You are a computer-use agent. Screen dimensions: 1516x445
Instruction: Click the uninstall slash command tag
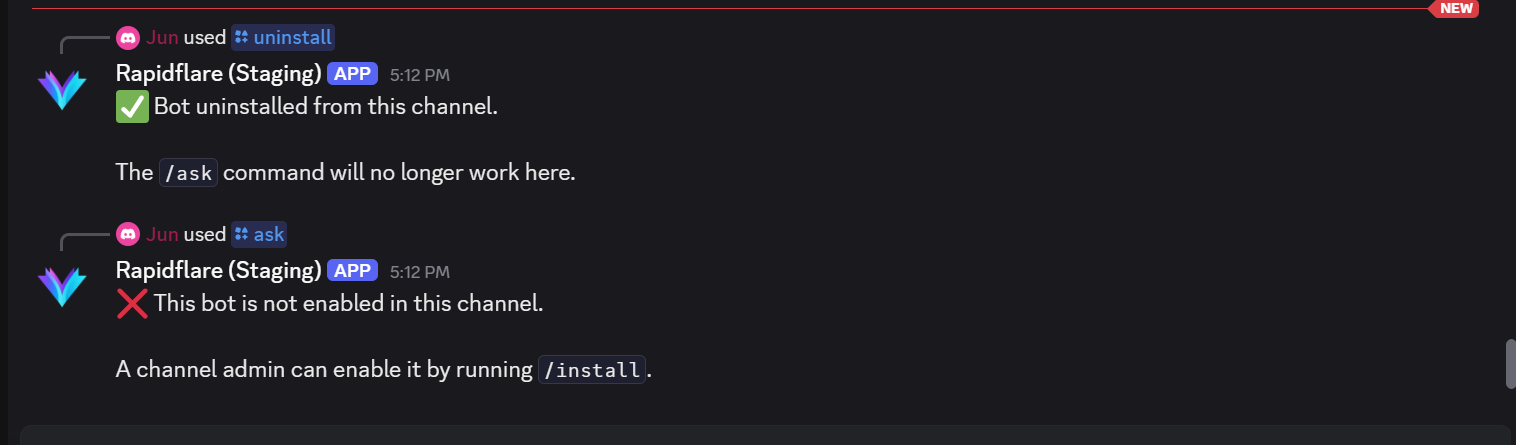[x=283, y=38]
